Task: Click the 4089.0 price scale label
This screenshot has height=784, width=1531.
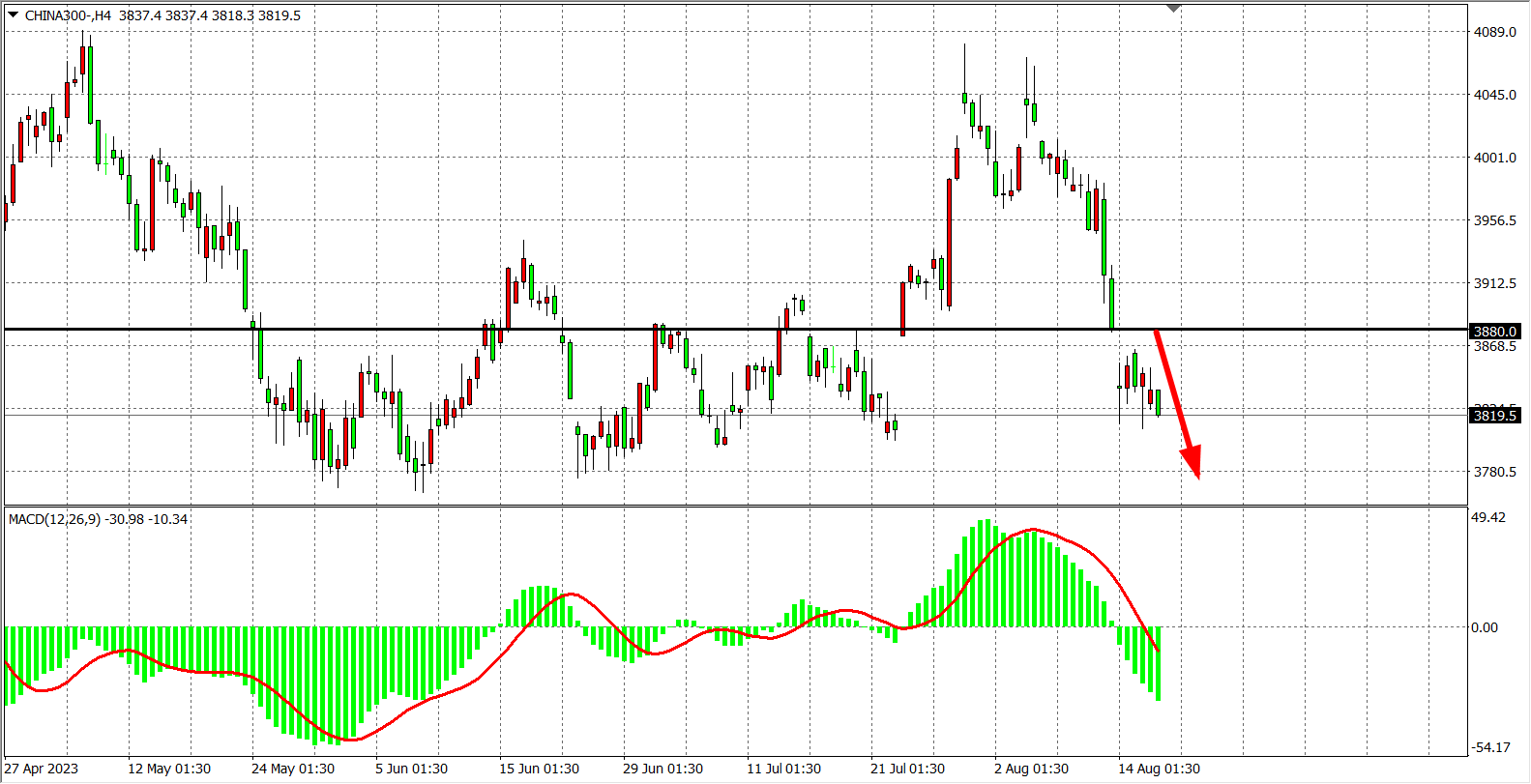Action: 1494,32
